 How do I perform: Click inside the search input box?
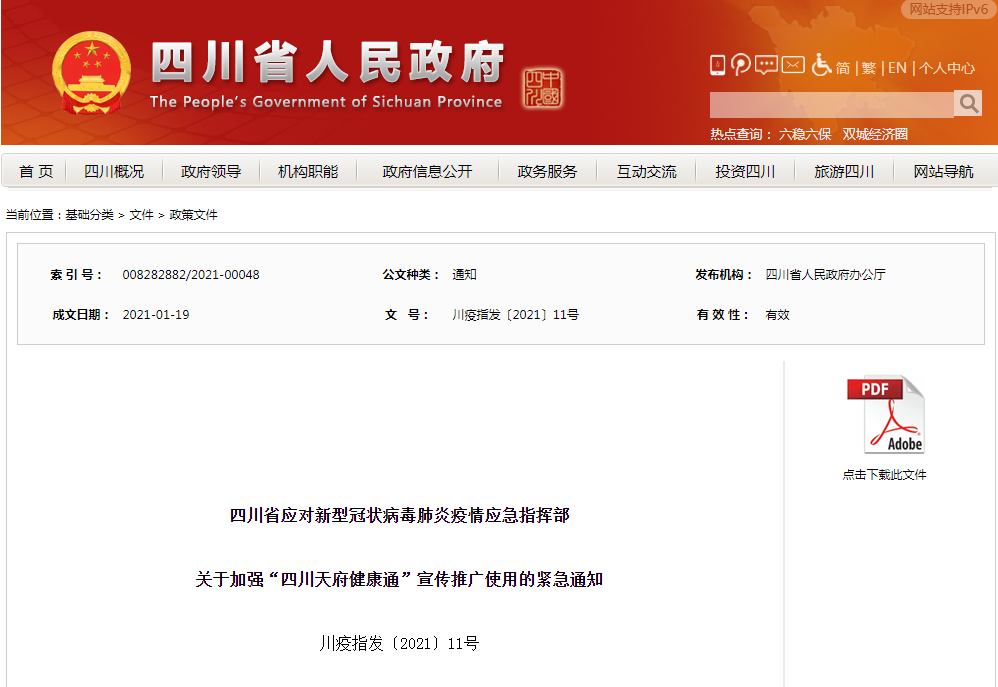point(830,103)
